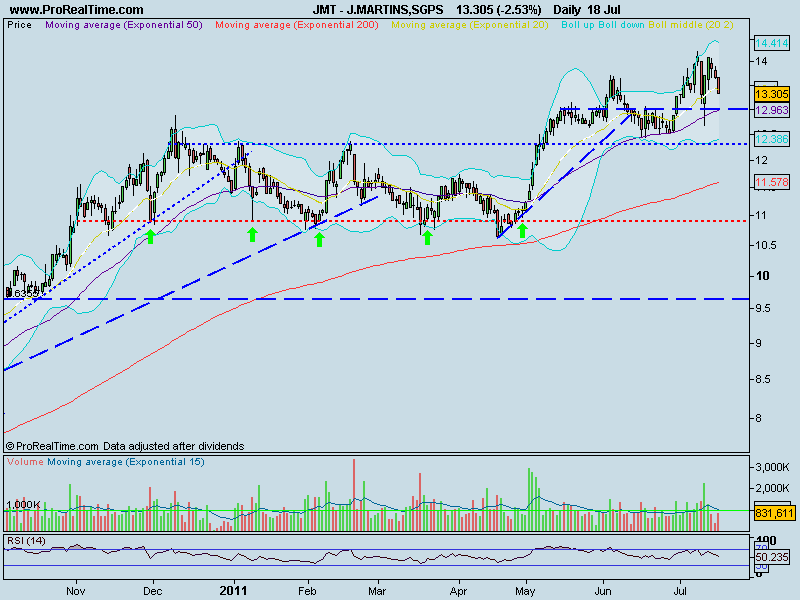The height and width of the screenshot is (600, 800).
Task: Click the 18 Jul date in header
Action: click(x=604, y=10)
